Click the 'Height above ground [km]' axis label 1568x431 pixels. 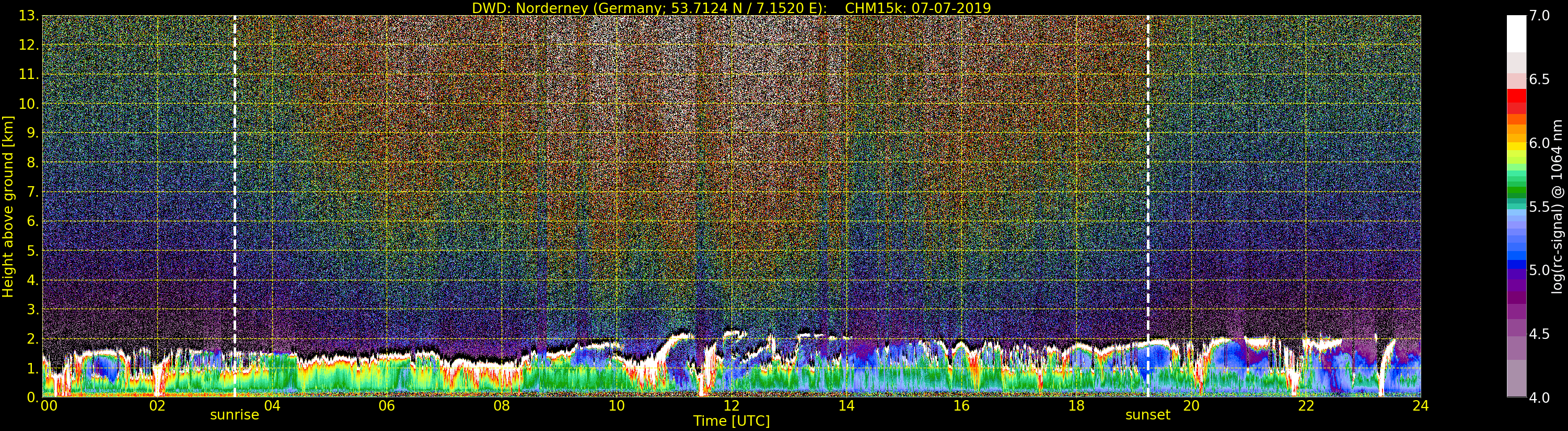click(8, 206)
